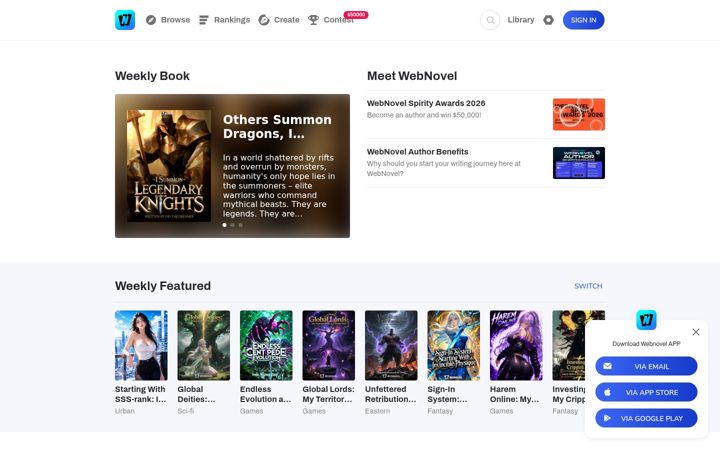
Task: Click 'Global Deities:...' title text
Action: click(x=196, y=394)
